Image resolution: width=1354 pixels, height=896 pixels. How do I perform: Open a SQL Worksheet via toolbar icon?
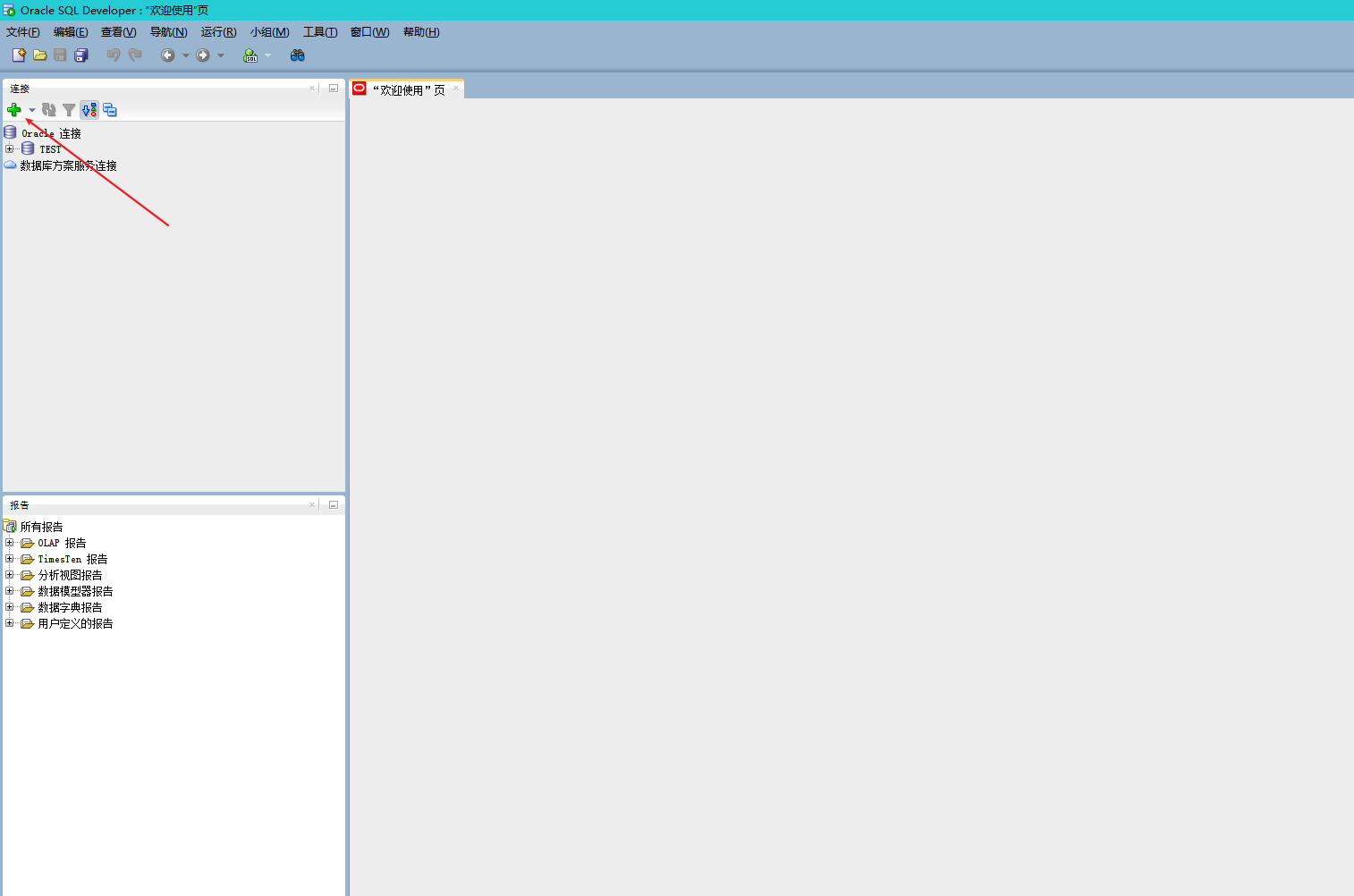pyautogui.click(x=250, y=55)
